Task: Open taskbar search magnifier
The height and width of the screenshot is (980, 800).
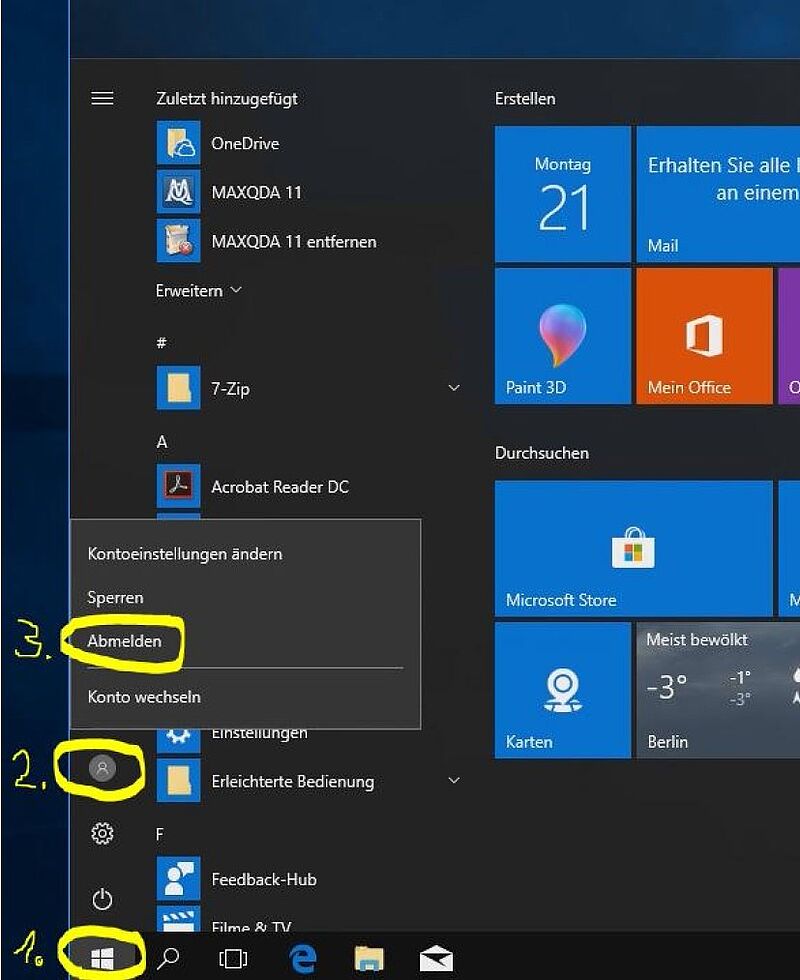Action: click(x=168, y=958)
